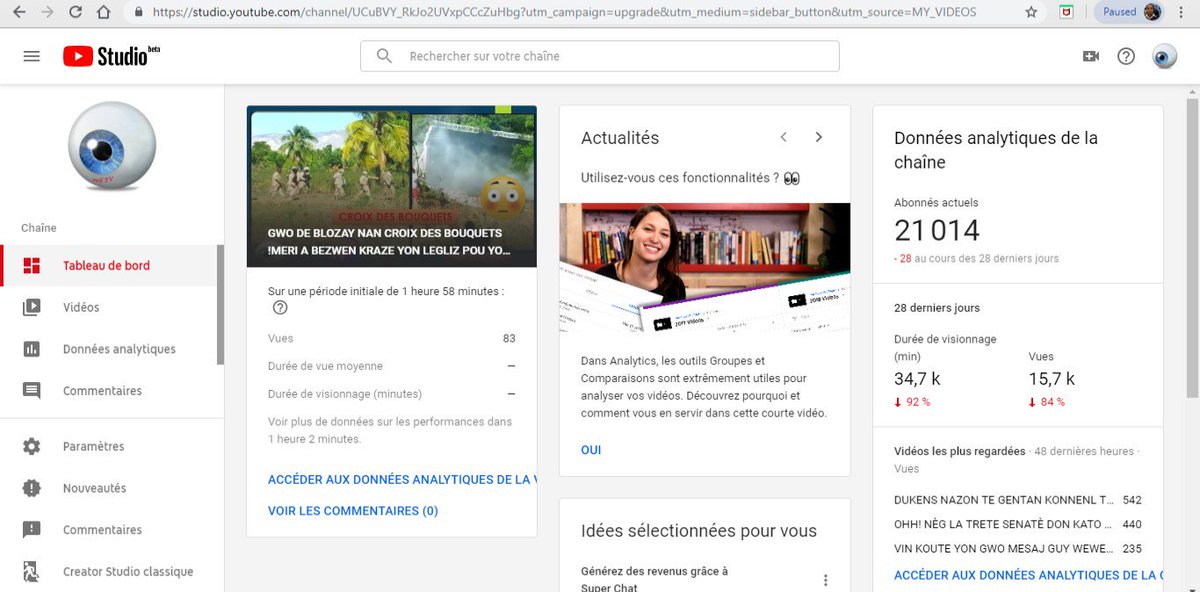Open the OHH! NÈG LA TRETE SENATÈ DON KATO row

1018,524
